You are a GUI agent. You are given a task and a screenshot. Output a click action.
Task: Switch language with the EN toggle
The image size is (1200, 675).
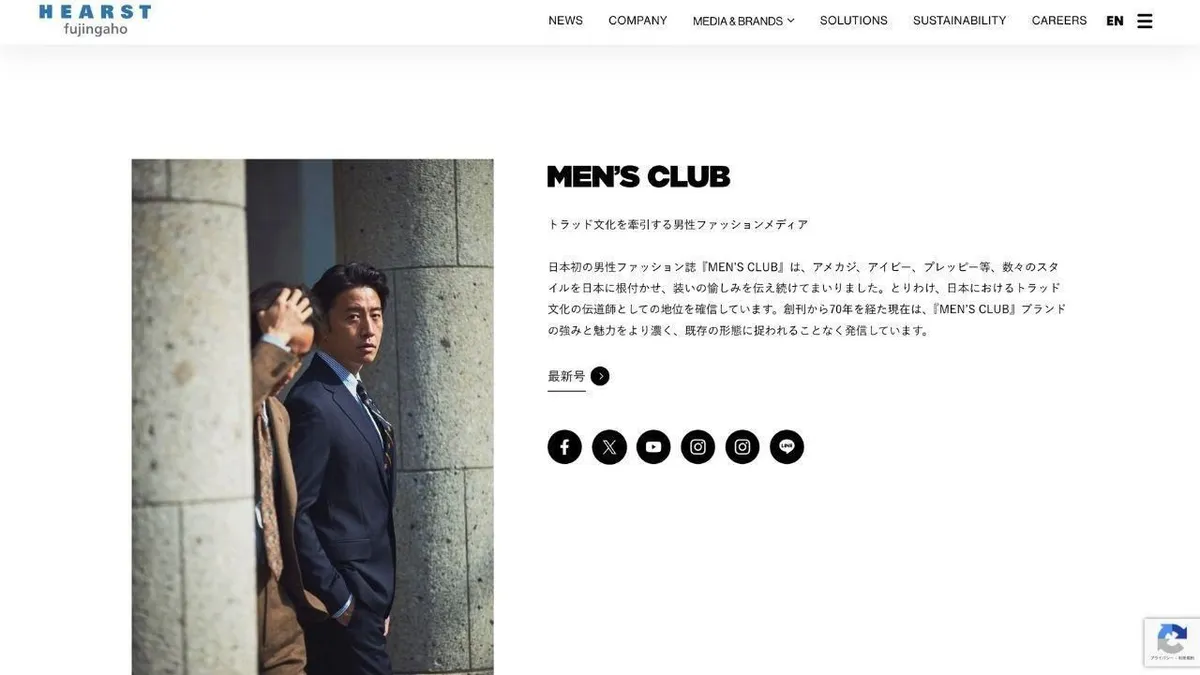click(1115, 21)
